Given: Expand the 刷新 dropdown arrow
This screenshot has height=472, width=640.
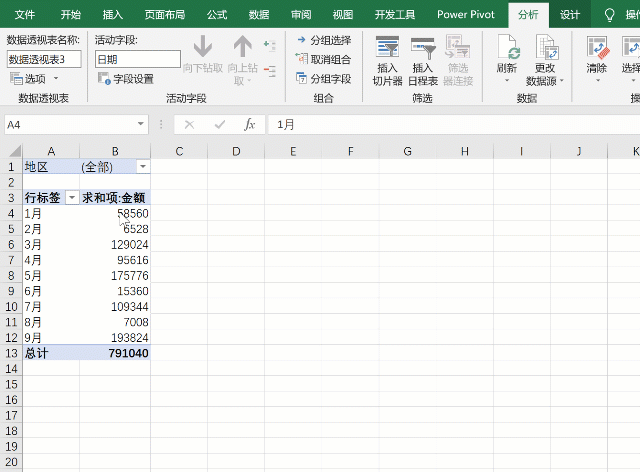Looking at the screenshot, I should tap(507, 80).
